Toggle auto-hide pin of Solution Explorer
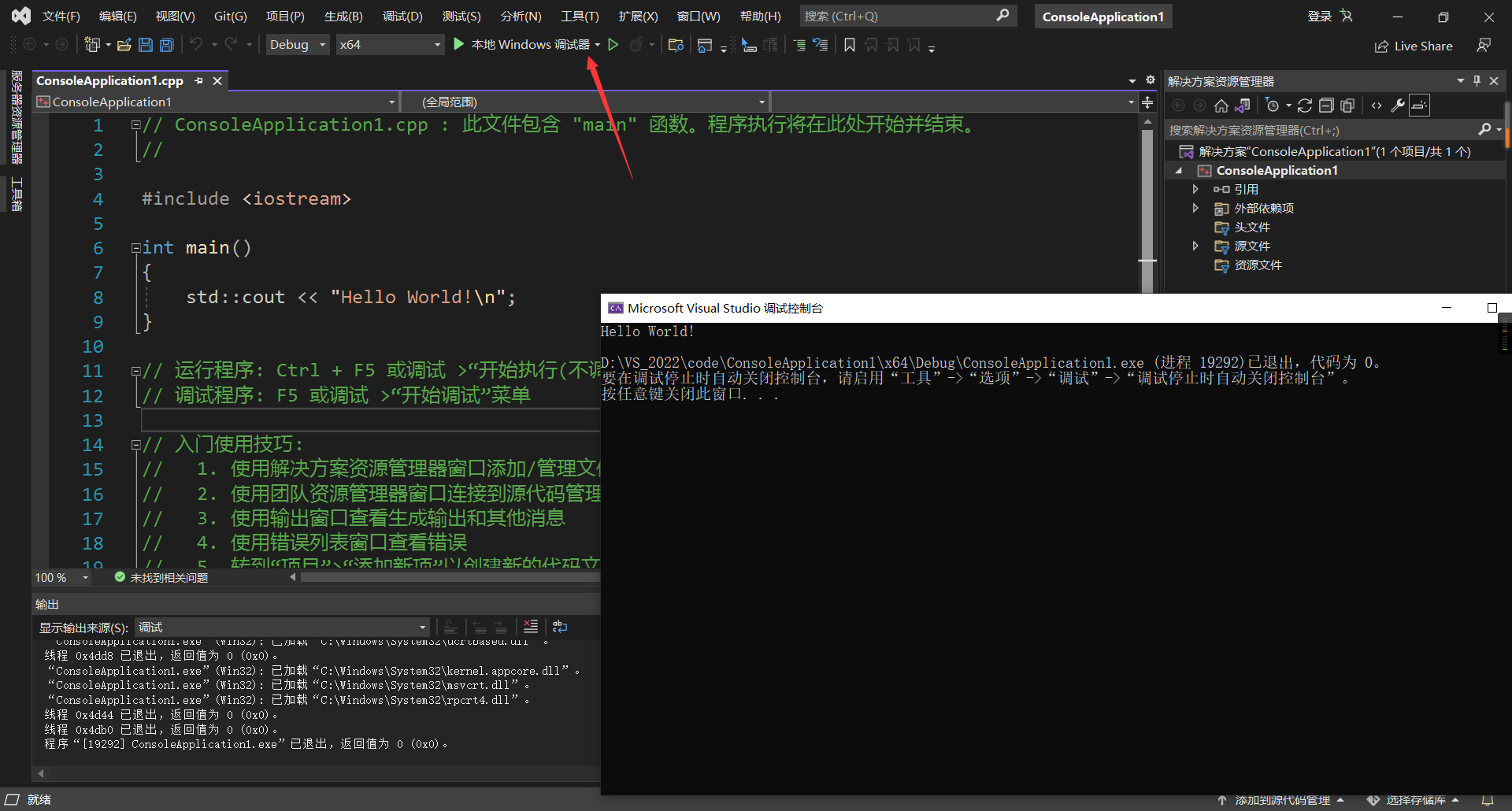This screenshot has width=1512, height=811. 1477,80
